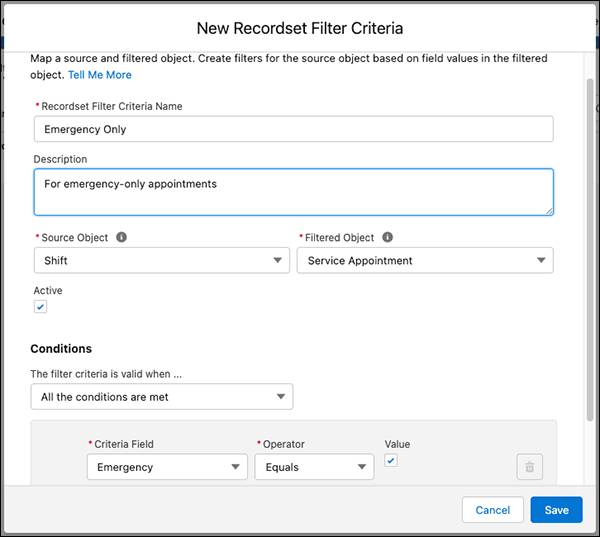Click the 'The filter criteria is valid when' label

pos(106,374)
